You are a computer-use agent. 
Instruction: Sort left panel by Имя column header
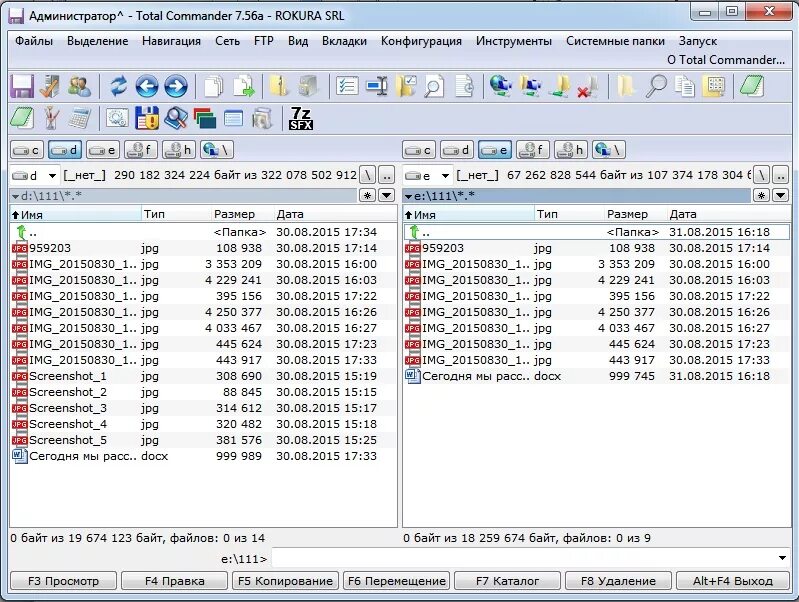(x=75, y=214)
